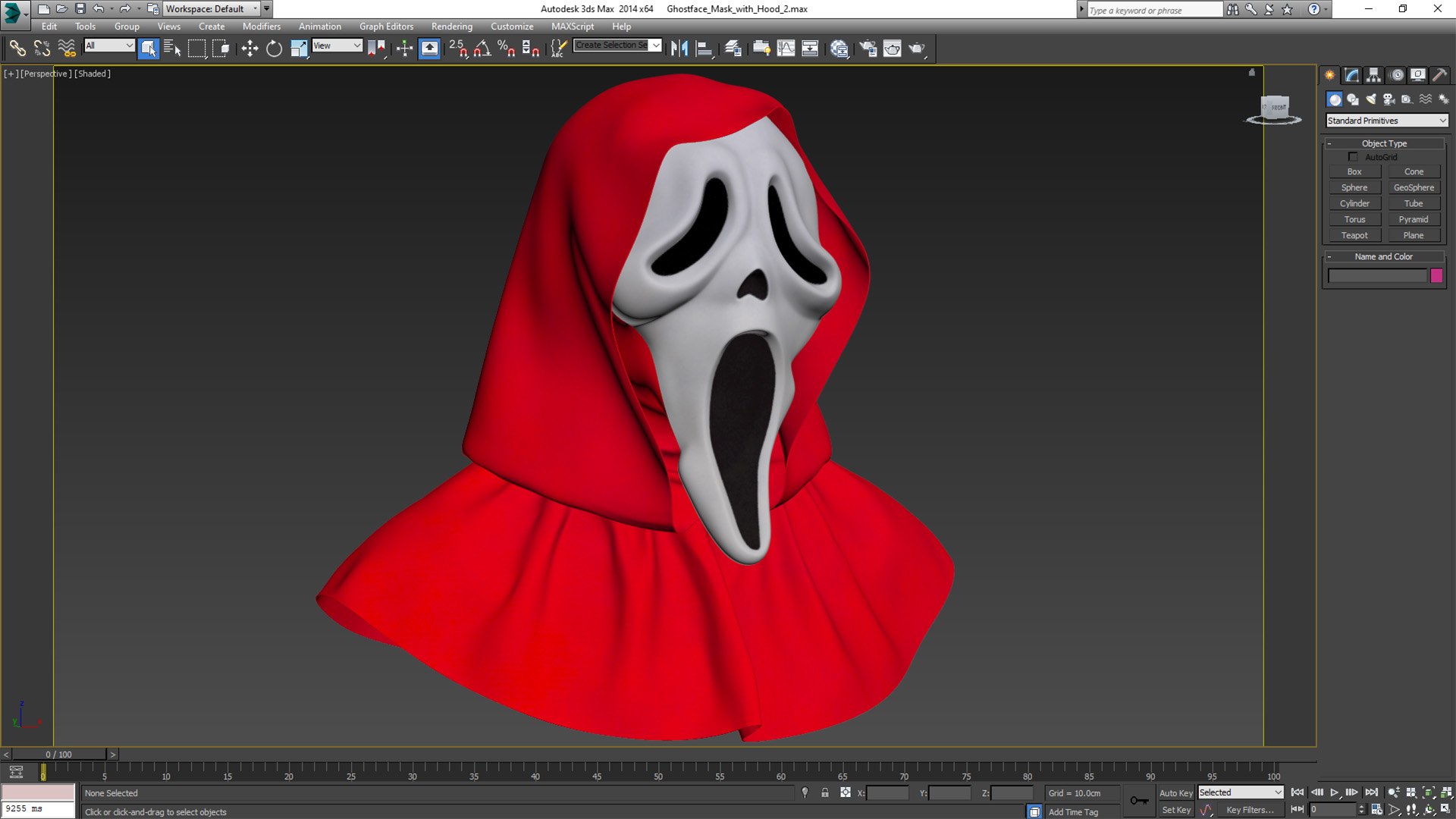Choose the Select and Rotate tool
The image size is (1456, 819).
pos(274,49)
